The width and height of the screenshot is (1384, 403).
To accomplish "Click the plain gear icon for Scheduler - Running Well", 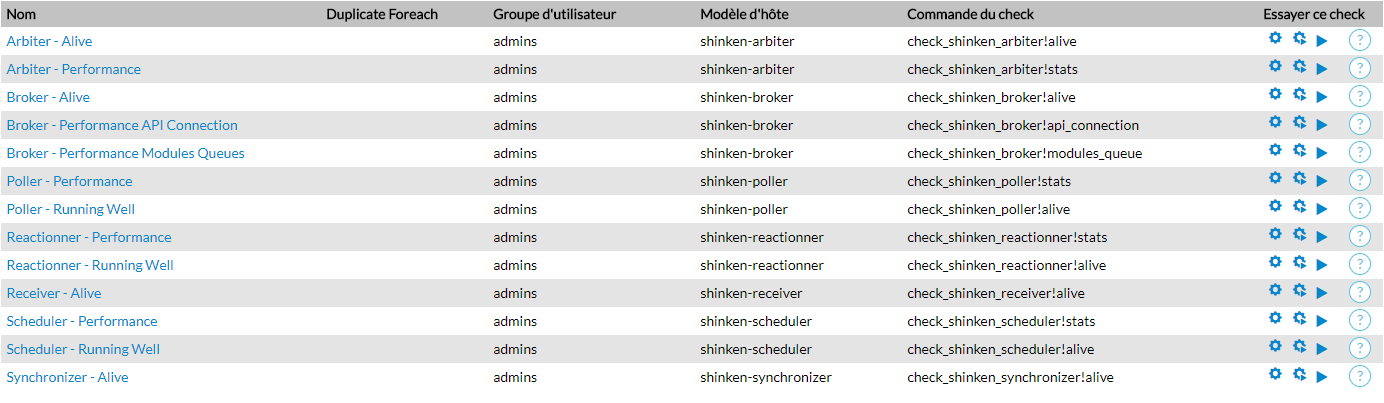I will (1275, 346).
